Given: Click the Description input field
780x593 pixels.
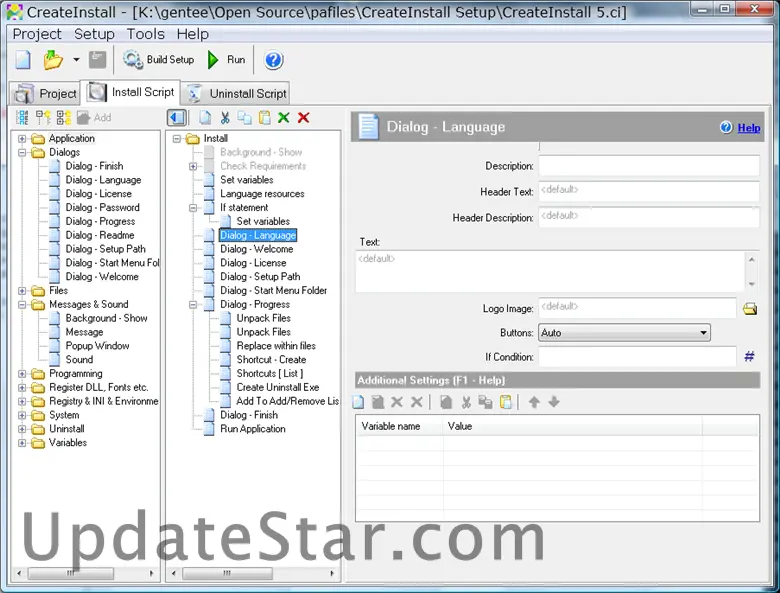Looking at the screenshot, I should [x=649, y=166].
